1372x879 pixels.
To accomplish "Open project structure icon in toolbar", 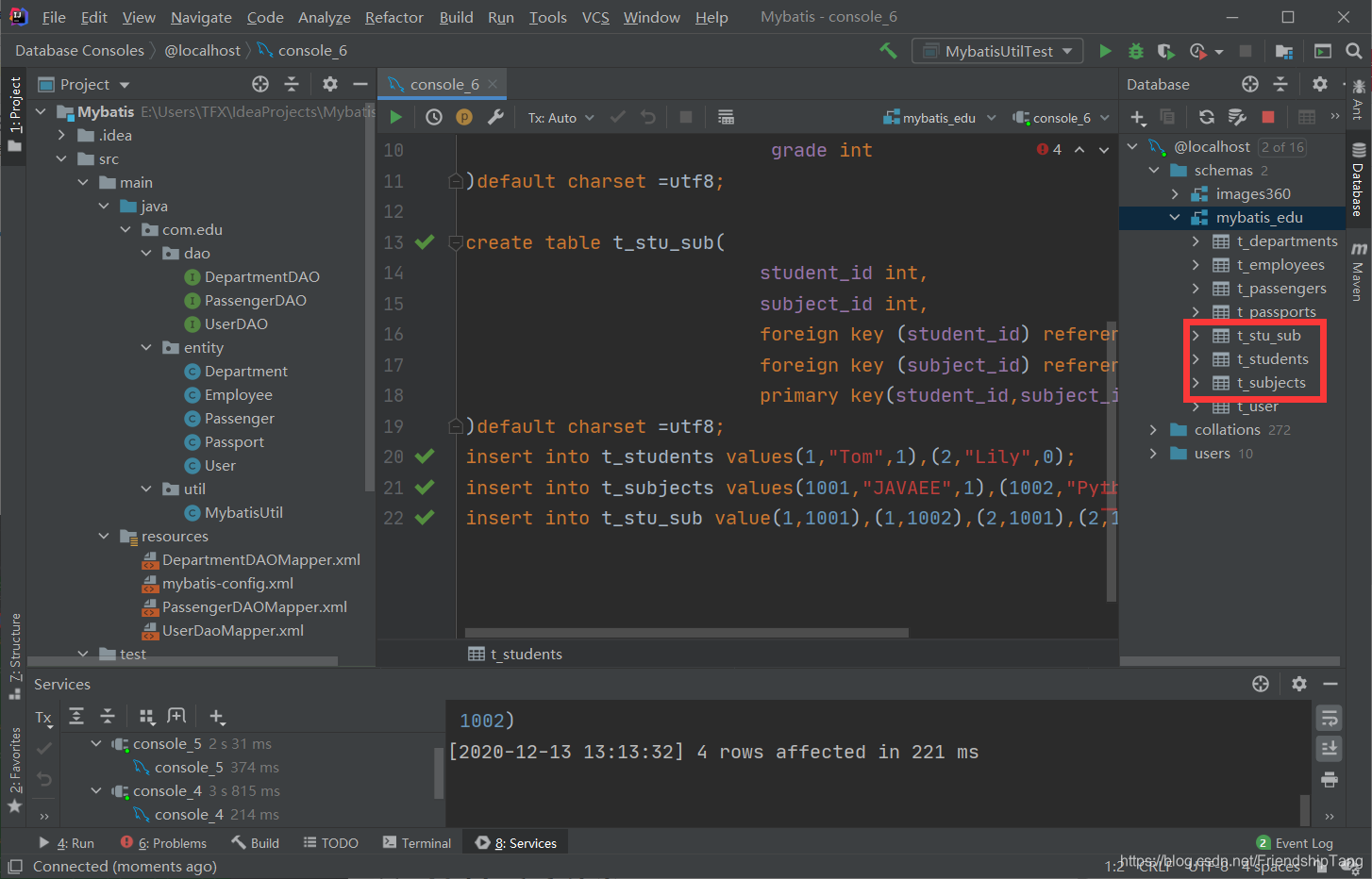I will [1284, 51].
